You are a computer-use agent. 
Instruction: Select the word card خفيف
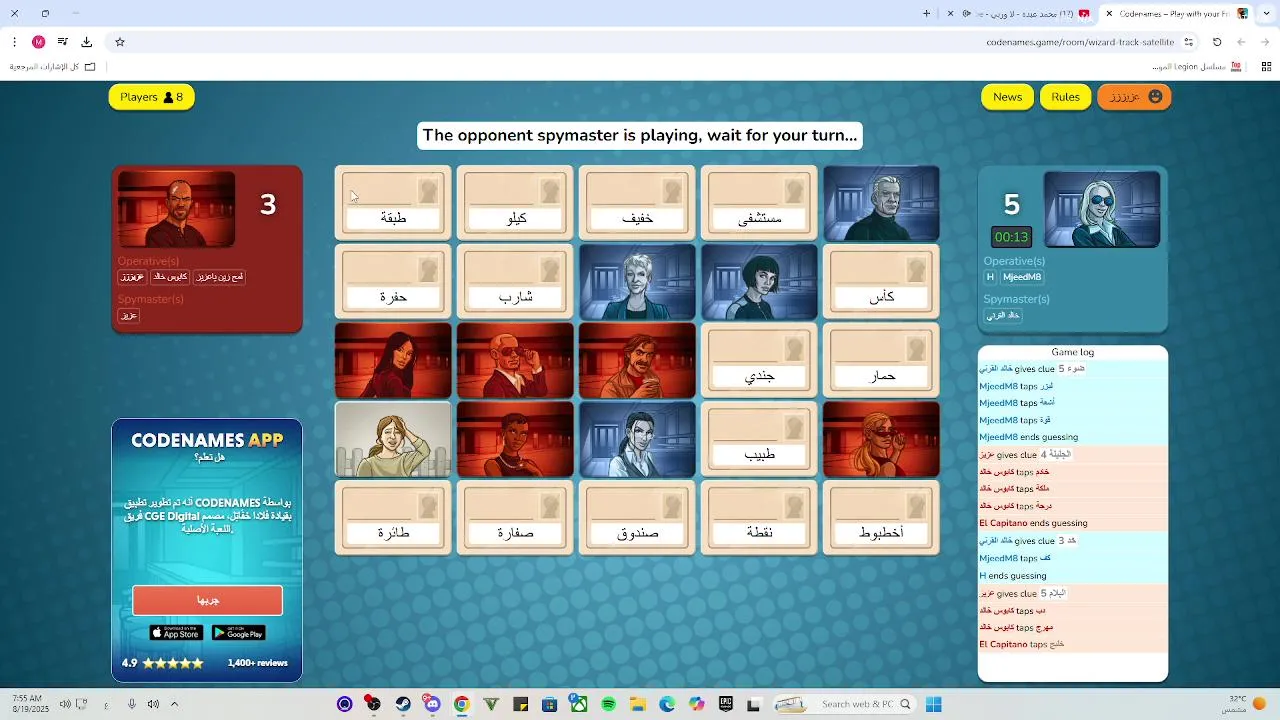click(637, 203)
